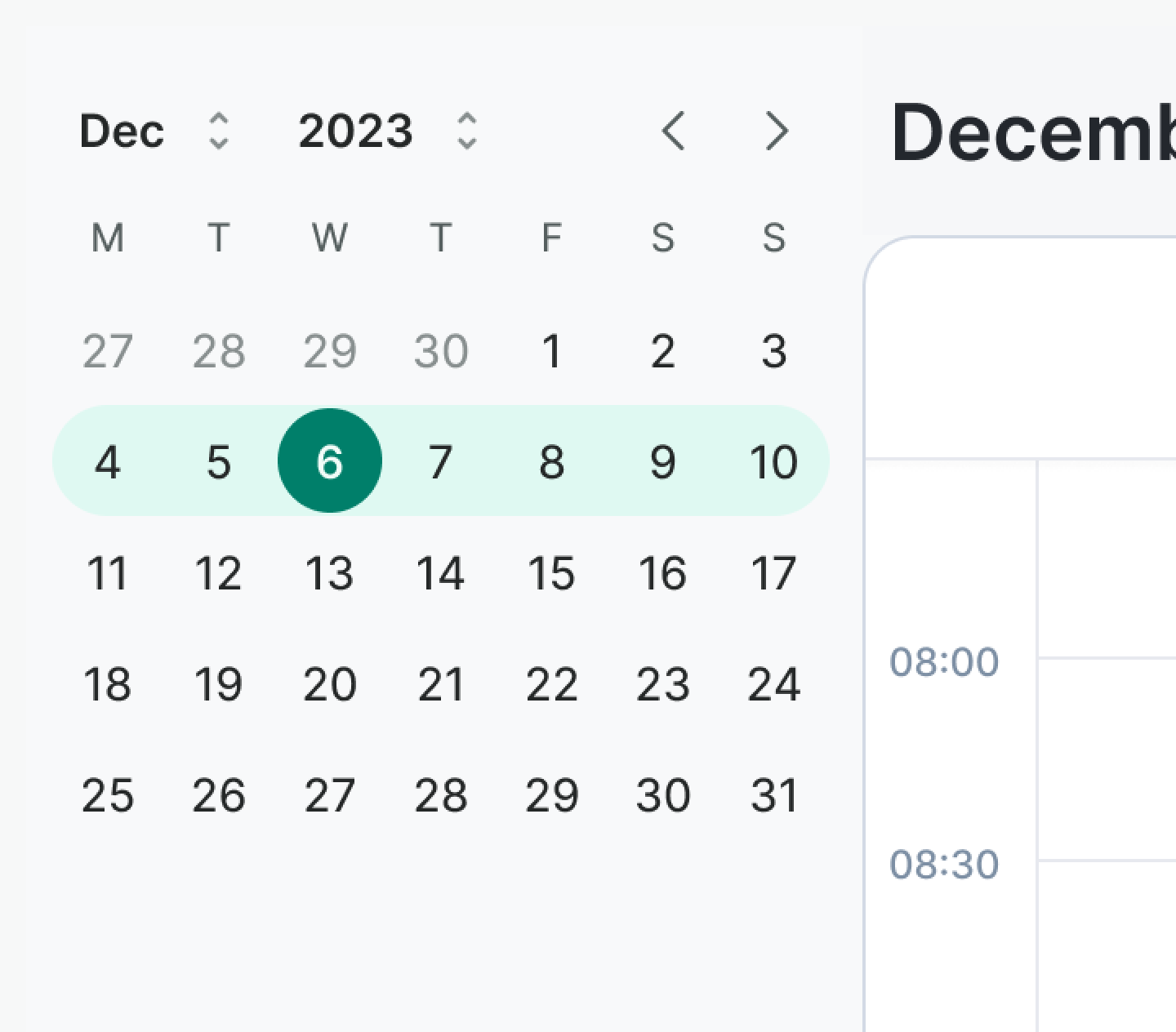Click the 08:00 time slot label

click(x=944, y=661)
